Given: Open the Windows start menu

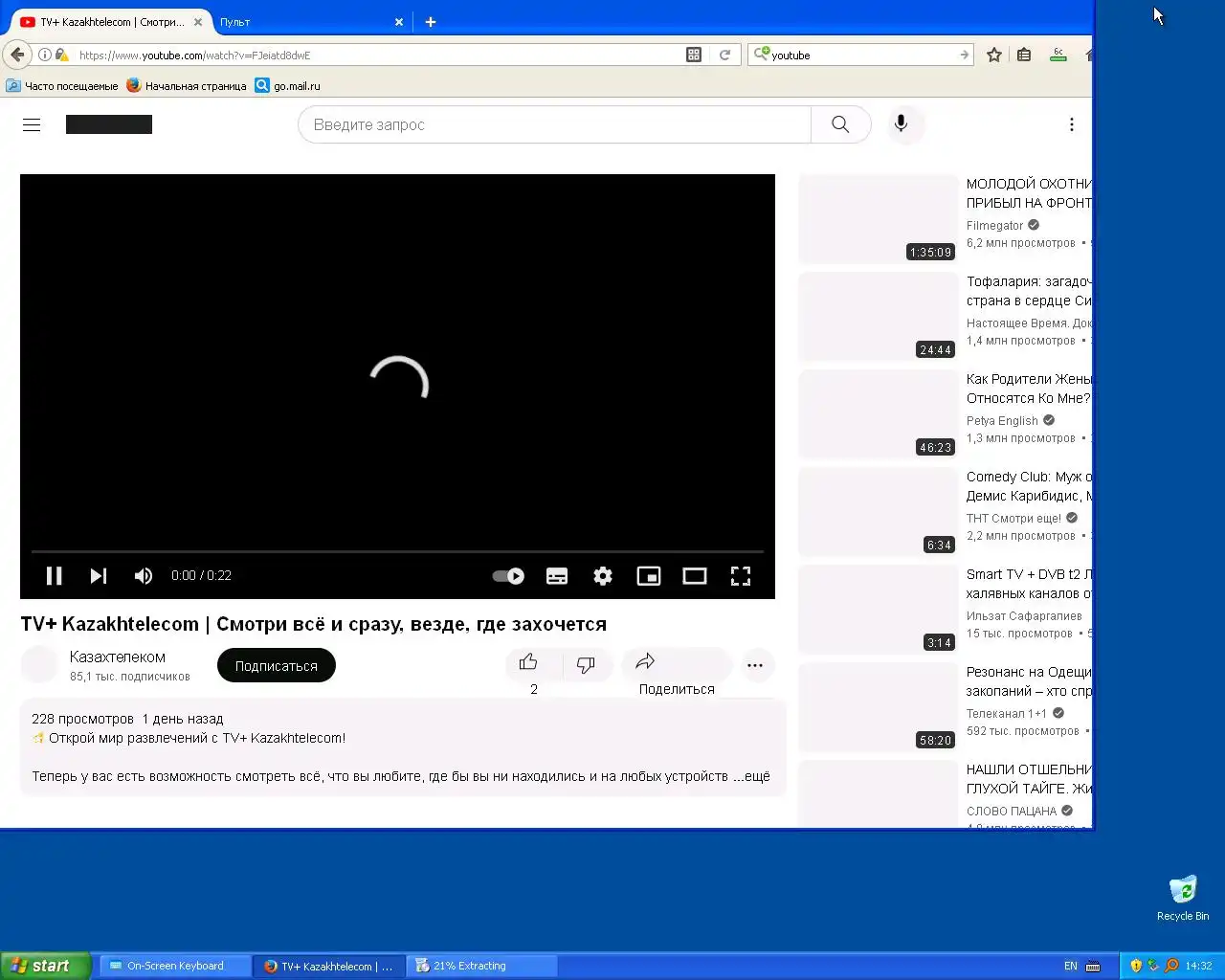Looking at the screenshot, I should pyautogui.click(x=45, y=966).
